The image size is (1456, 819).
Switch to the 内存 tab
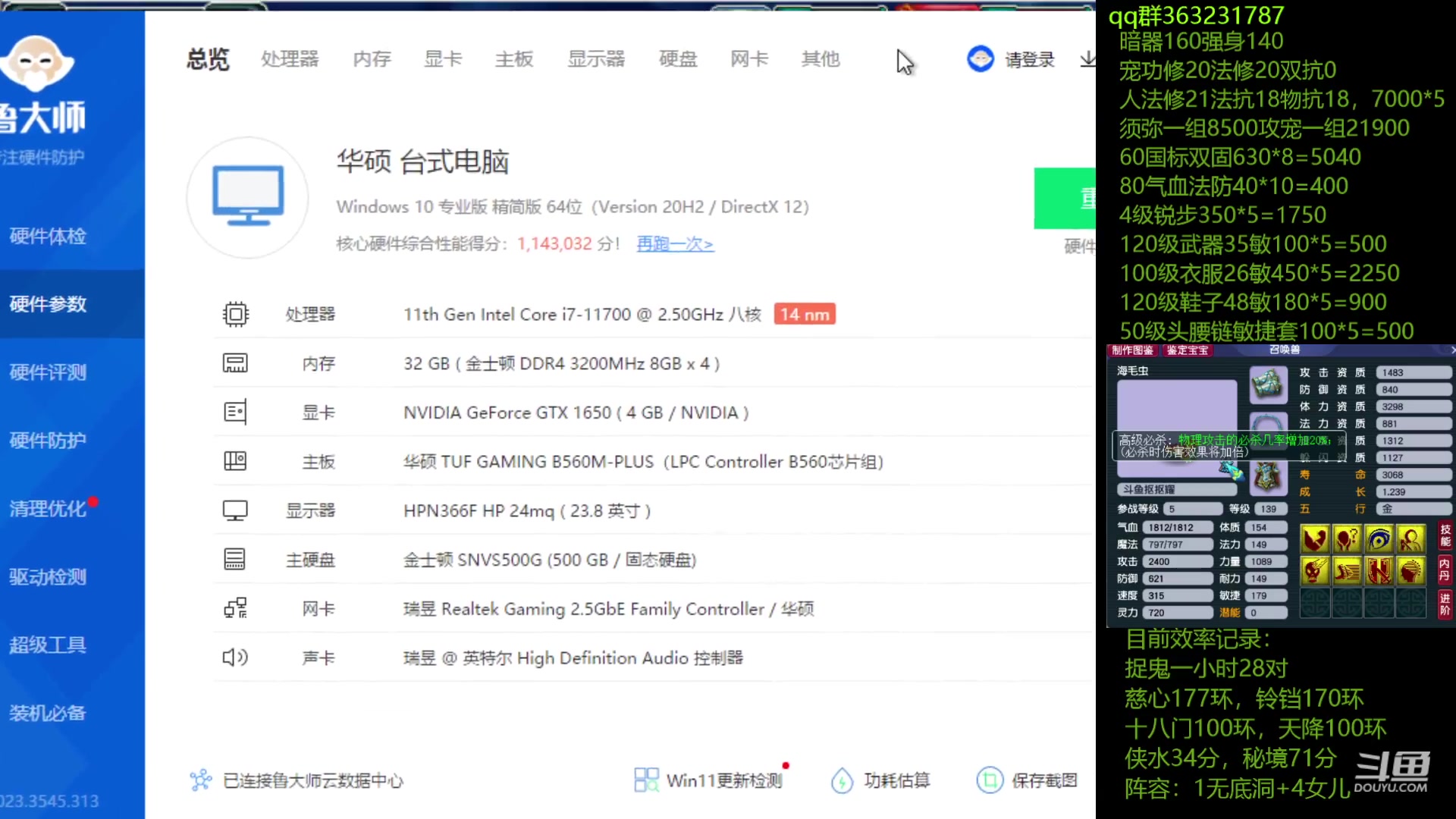tap(372, 59)
